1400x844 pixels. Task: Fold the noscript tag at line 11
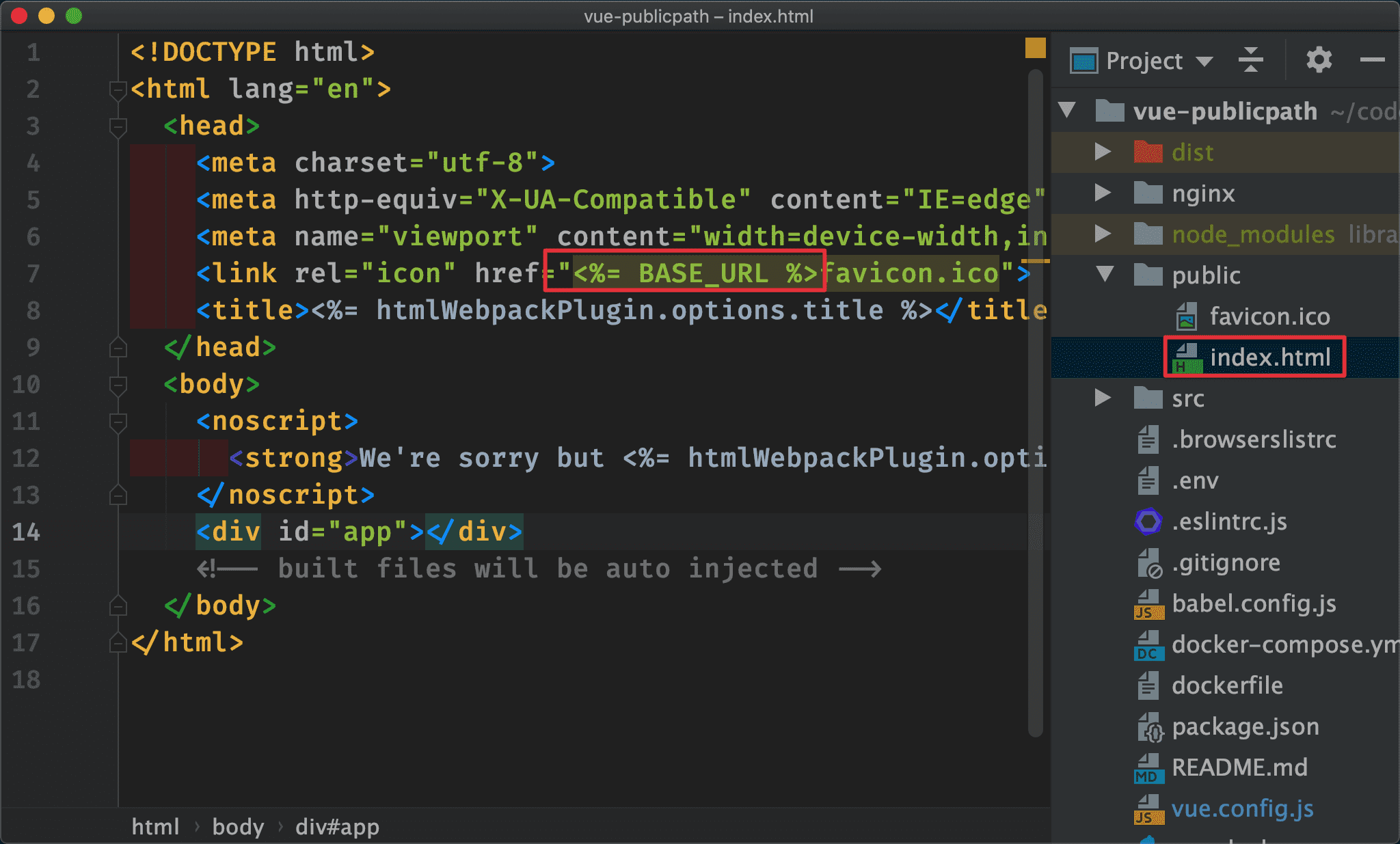click(118, 422)
